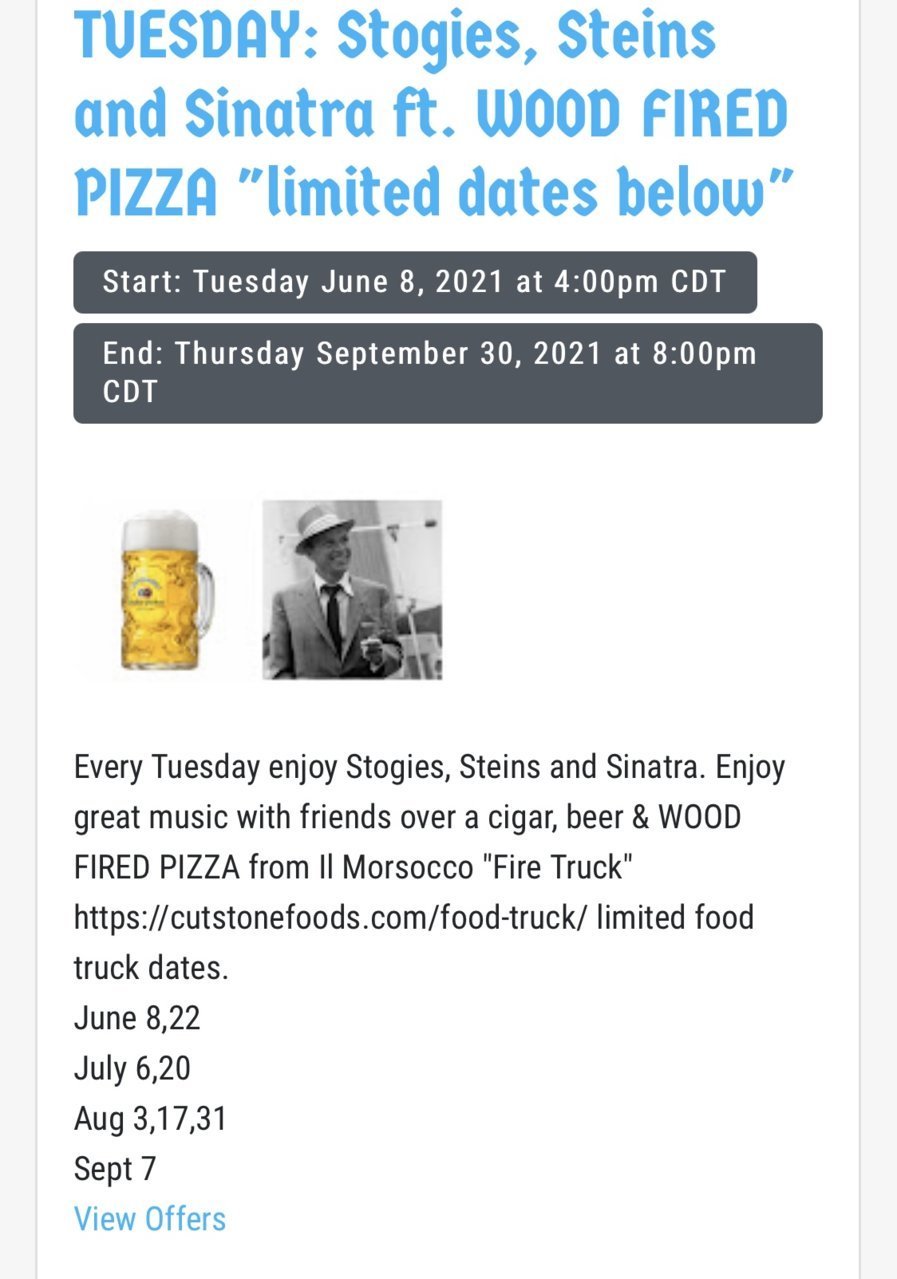Select the Aug 3,17,31 date line
This screenshot has height=1279, width=897.
click(x=151, y=1118)
